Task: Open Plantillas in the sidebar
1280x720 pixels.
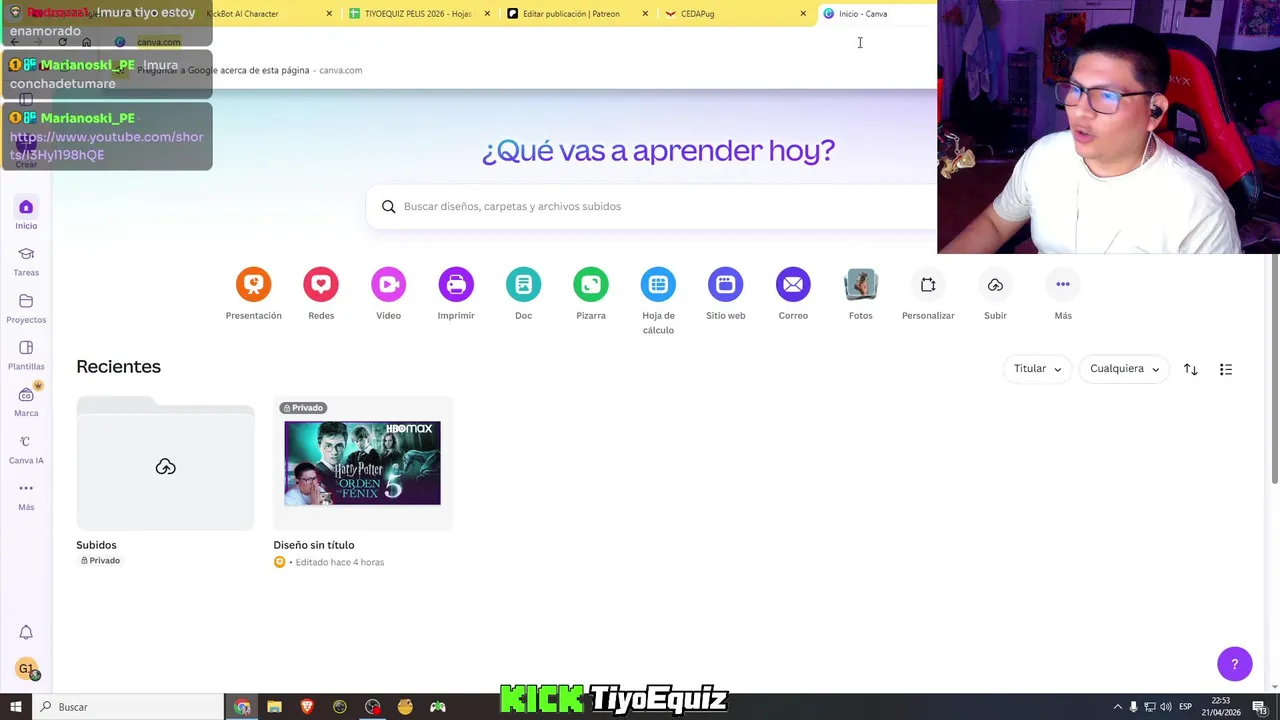Action: point(26,356)
